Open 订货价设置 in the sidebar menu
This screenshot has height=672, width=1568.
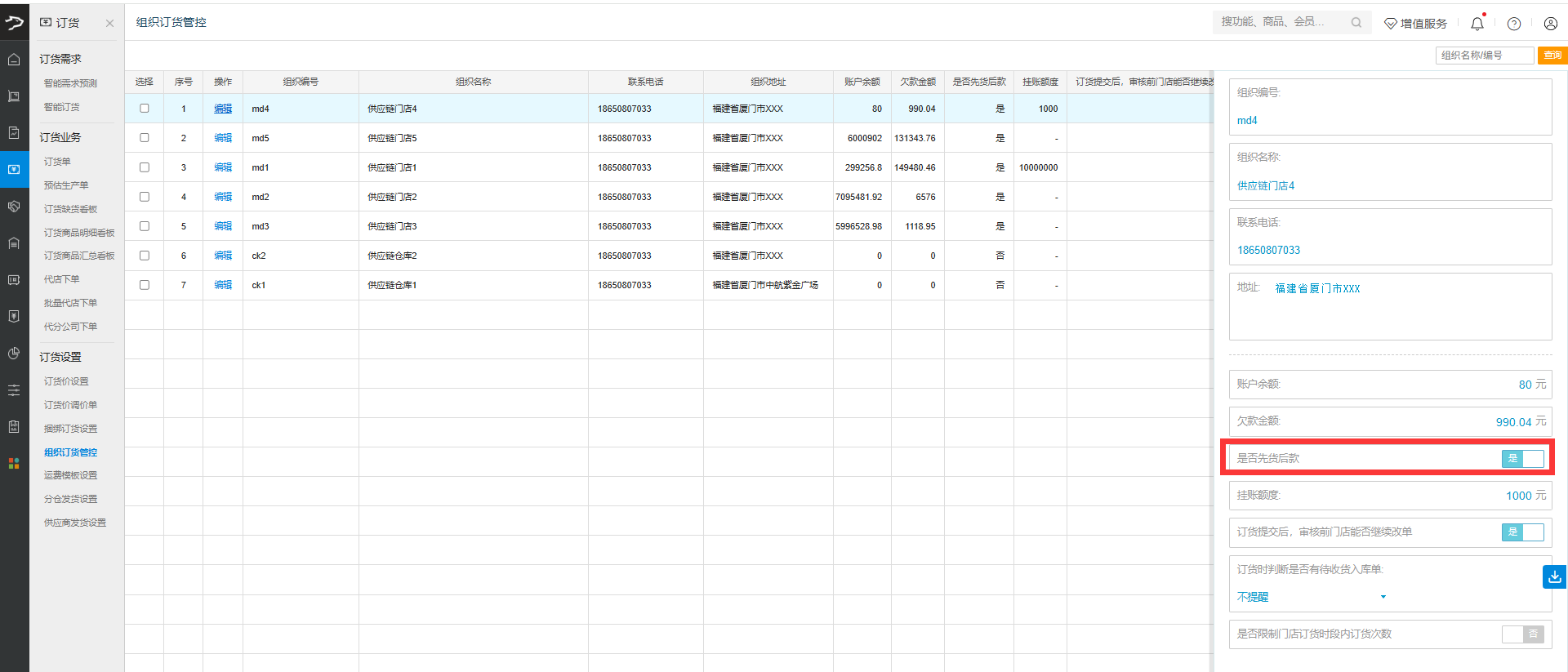66,381
